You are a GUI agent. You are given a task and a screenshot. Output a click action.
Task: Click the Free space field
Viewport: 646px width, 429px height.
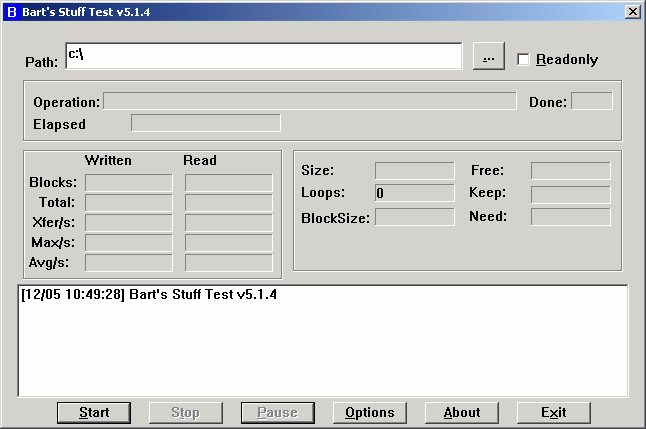click(x=570, y=171)
